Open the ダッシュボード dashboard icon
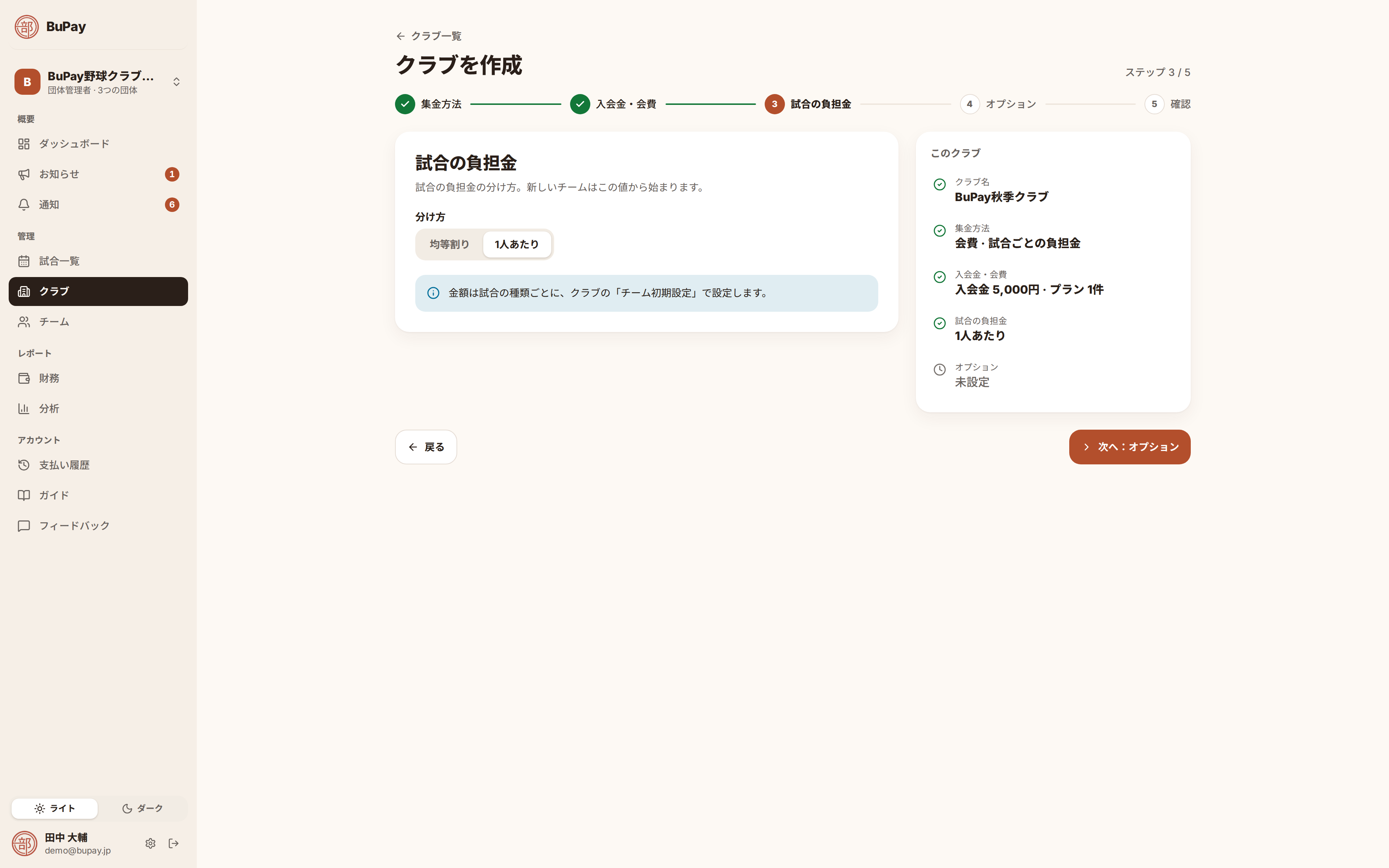Image resolution: width=1389 pixels, height=868 pixels. tap(24, 144)
